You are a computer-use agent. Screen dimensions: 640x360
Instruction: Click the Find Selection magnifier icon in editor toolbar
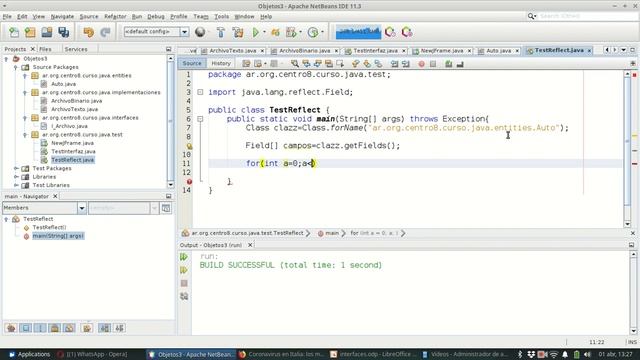tap(295, 64)
